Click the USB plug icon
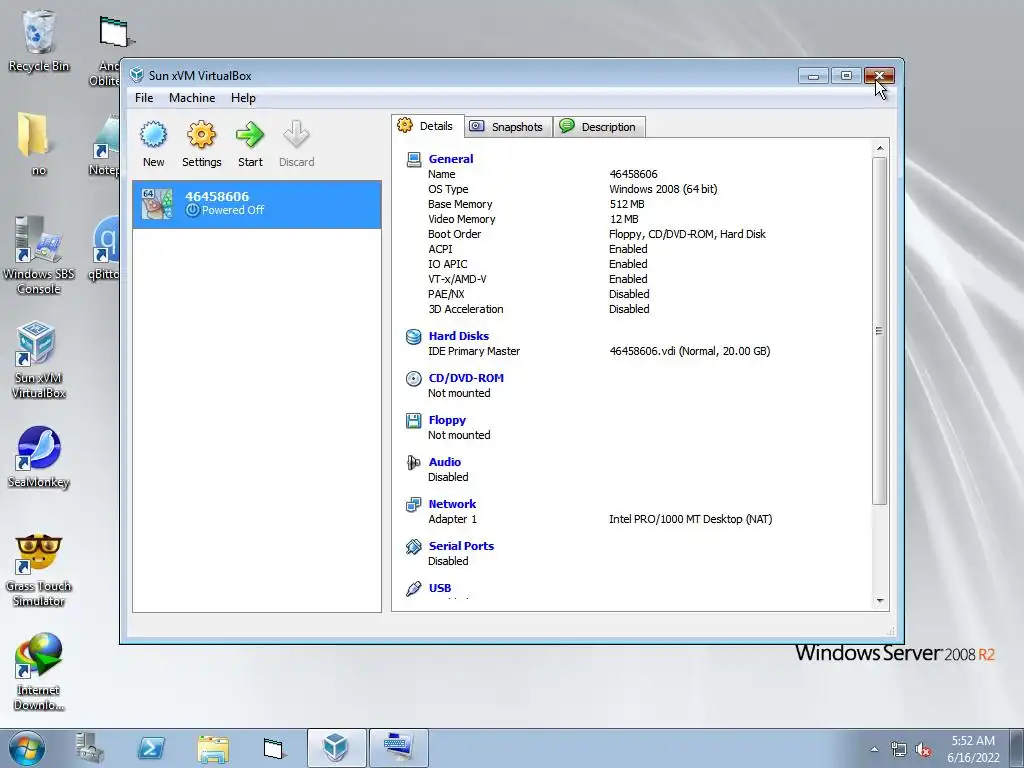The height and width of the screenshot is (768, 1024). click(x=413, y=588)
